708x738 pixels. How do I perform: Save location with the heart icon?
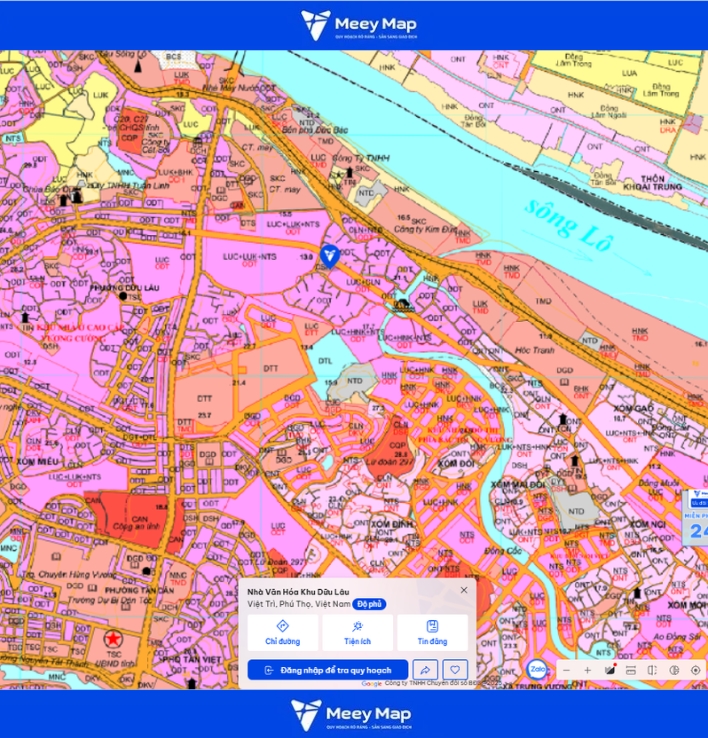tap(455, 670)
